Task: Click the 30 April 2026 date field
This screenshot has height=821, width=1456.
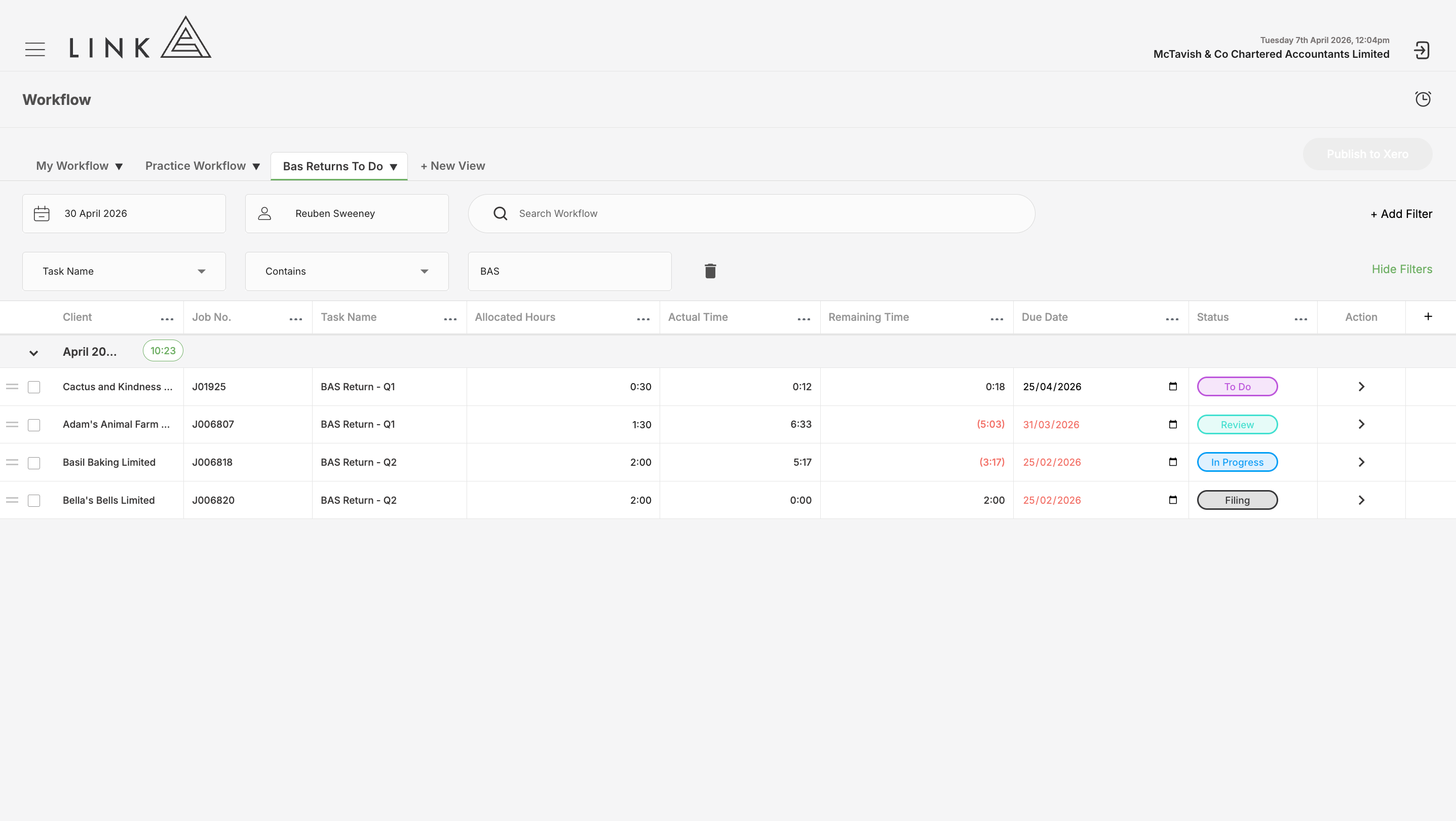Action: click(124, 214)
